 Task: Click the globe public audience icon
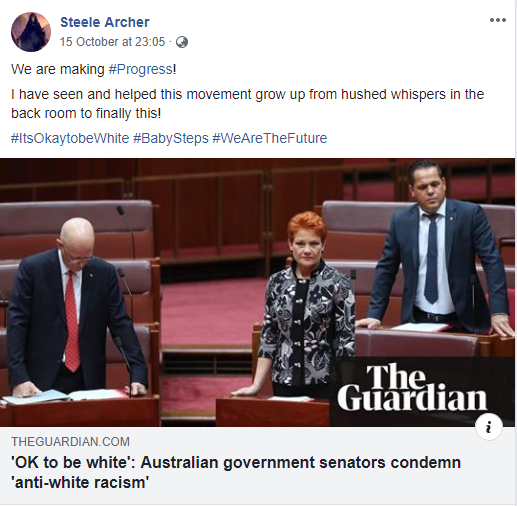182,42
